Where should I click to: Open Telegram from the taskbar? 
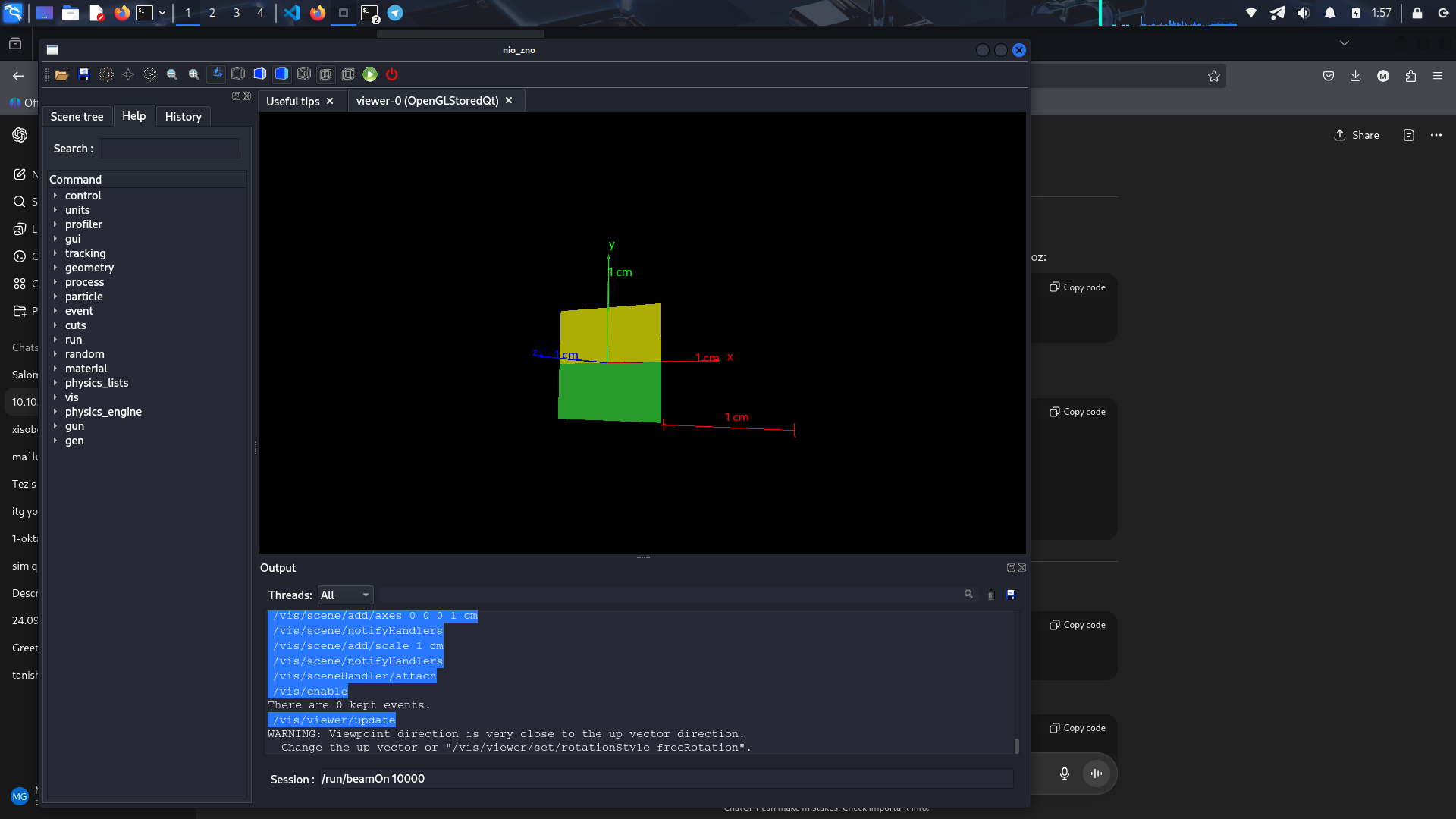click(x=395, y=13)
